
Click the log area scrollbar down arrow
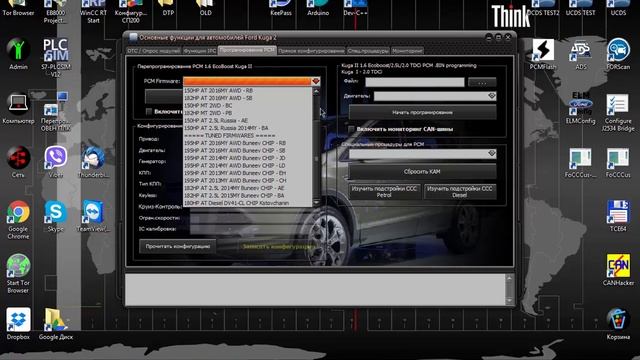coord(509,301)
